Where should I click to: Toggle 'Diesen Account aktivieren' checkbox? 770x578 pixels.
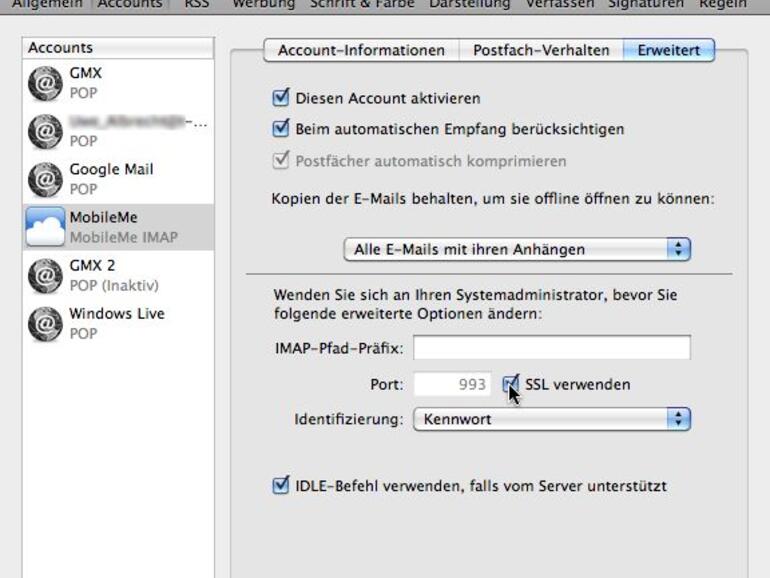click(x=280, y=98)
